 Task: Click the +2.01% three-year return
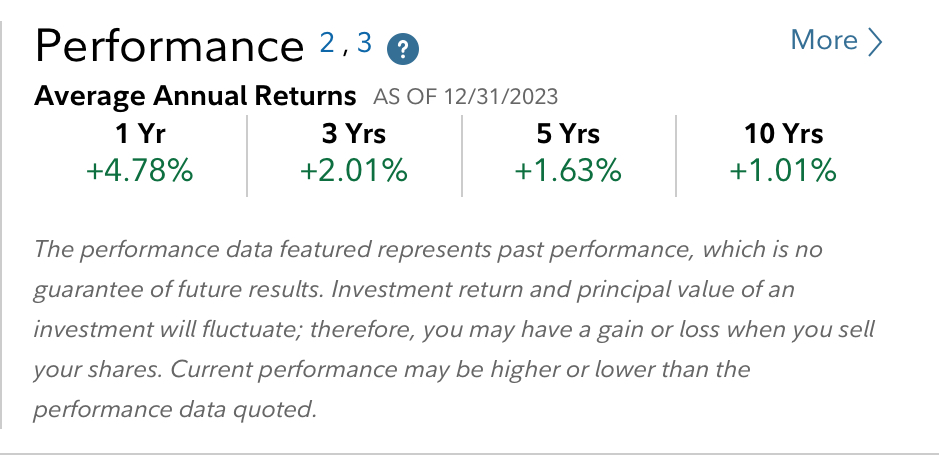354,171
